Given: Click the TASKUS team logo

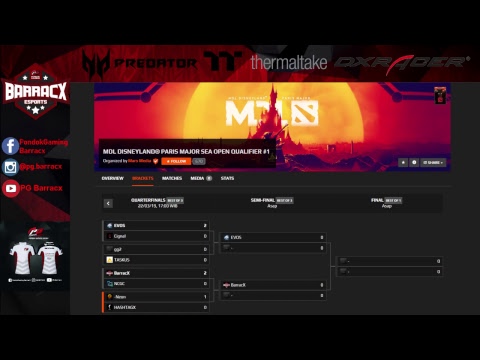Looking at the screenshot, I should pos(109,260).
